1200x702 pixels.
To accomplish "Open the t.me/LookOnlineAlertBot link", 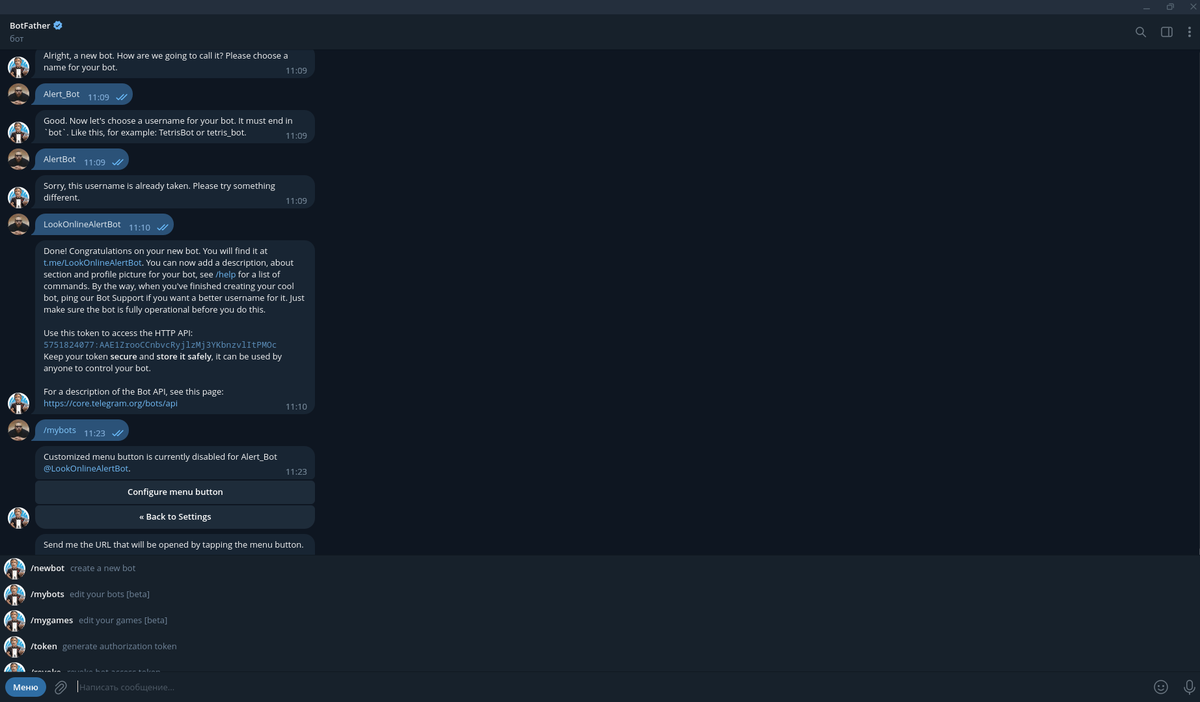I will click(93, 263).
